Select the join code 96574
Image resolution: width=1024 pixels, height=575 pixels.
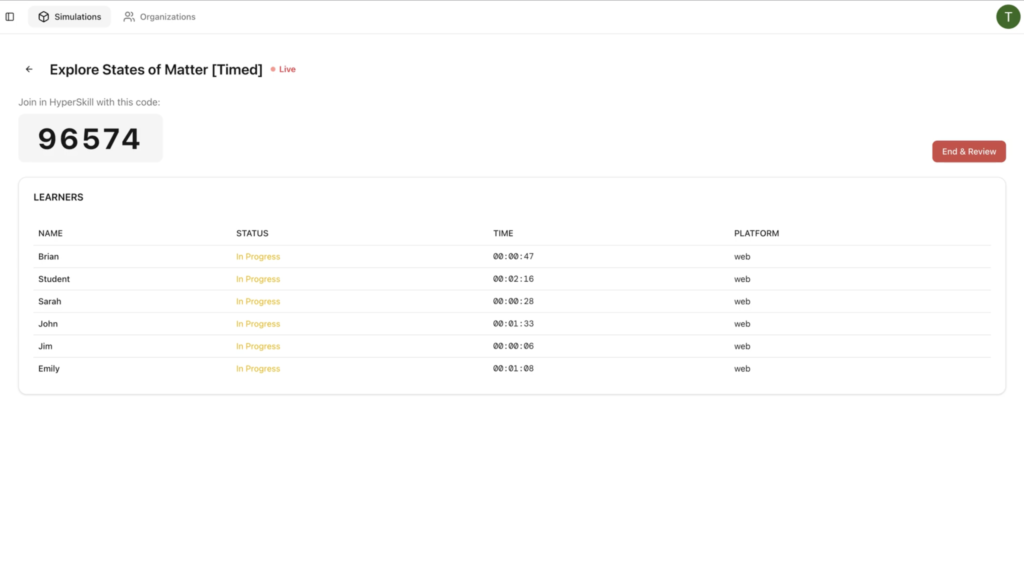(x=90, y=139)
